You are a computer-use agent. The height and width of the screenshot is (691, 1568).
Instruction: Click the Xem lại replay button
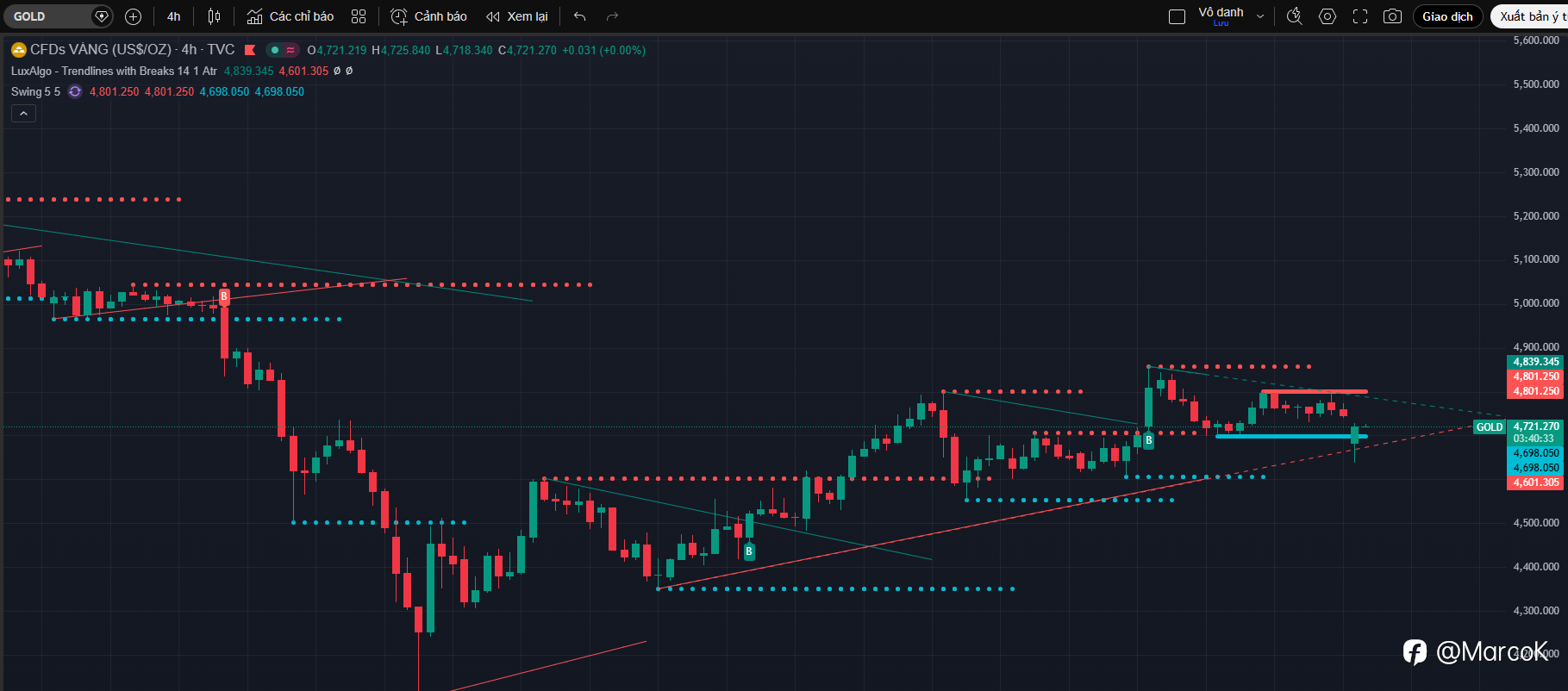[517, 16]
